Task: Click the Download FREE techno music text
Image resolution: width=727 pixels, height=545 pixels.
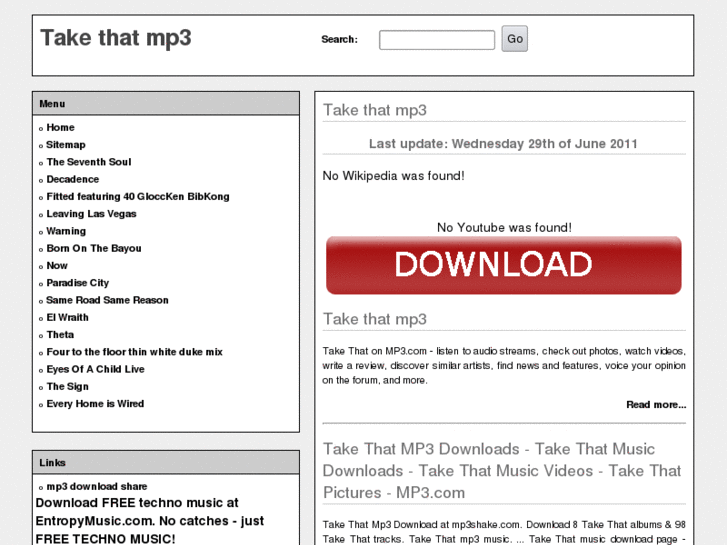Action: (150, 521)
